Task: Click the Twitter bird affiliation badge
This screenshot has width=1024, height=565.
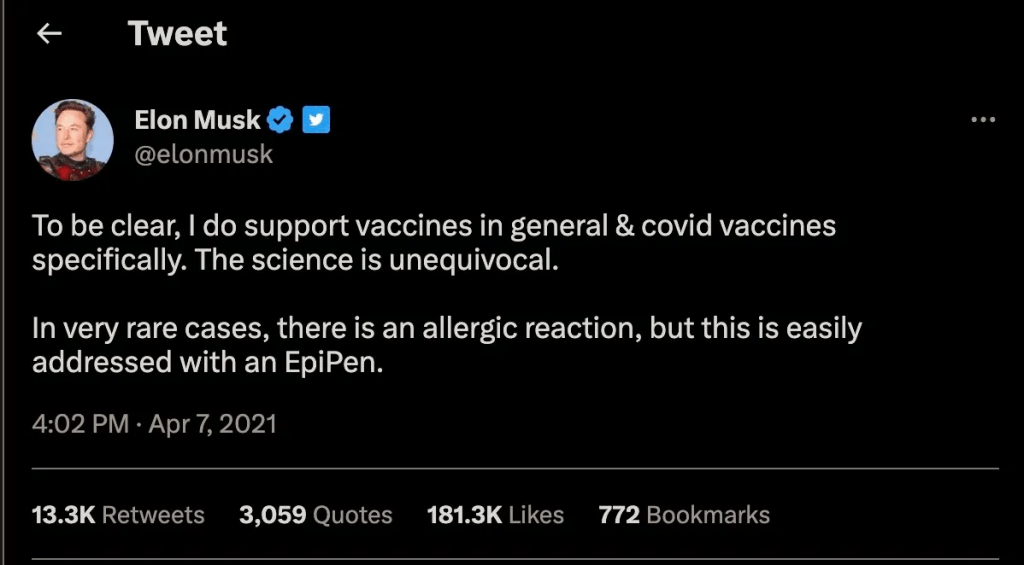Action: [316, 121]
